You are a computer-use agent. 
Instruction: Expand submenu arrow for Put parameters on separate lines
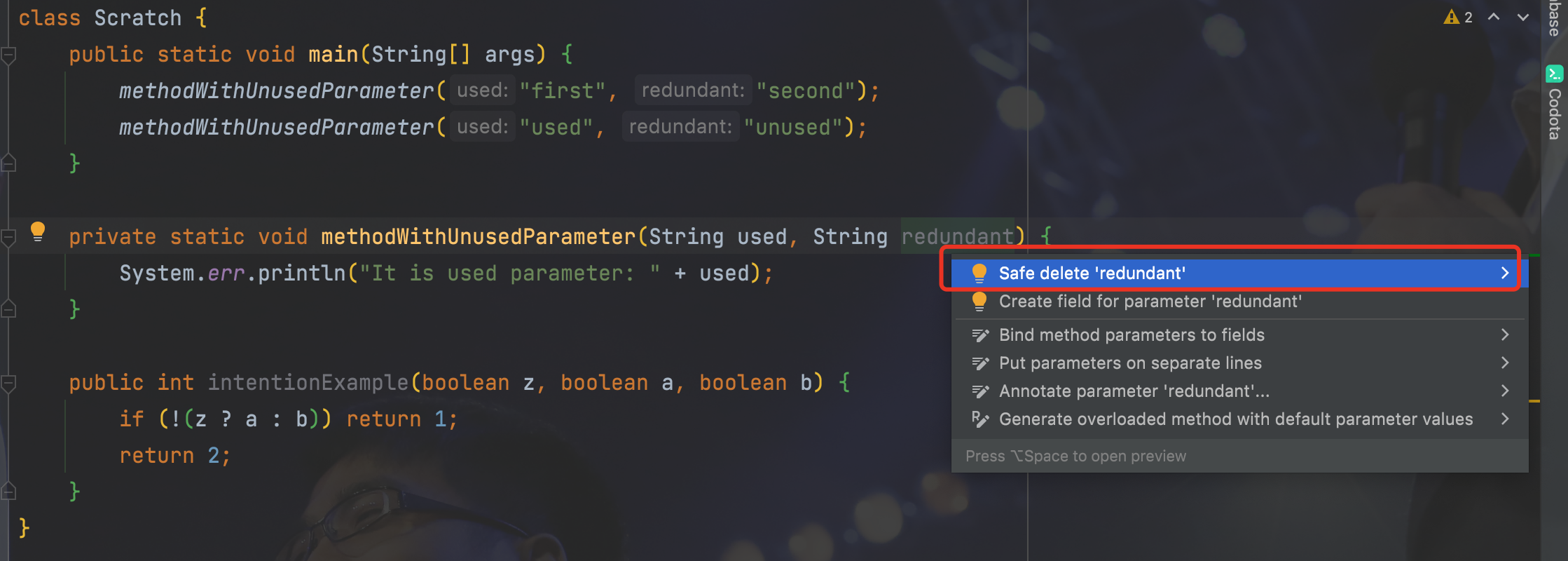pos(1505,363)
